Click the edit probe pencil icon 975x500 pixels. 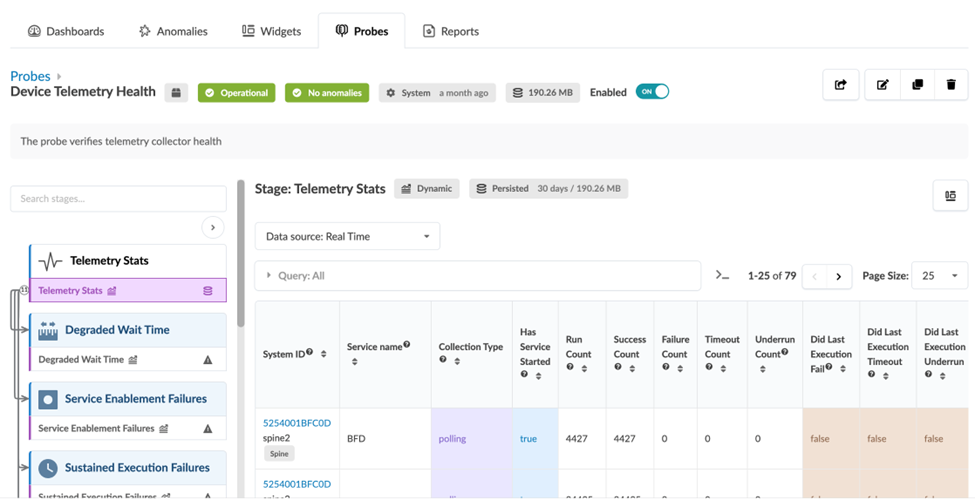[x=882, y=85]
